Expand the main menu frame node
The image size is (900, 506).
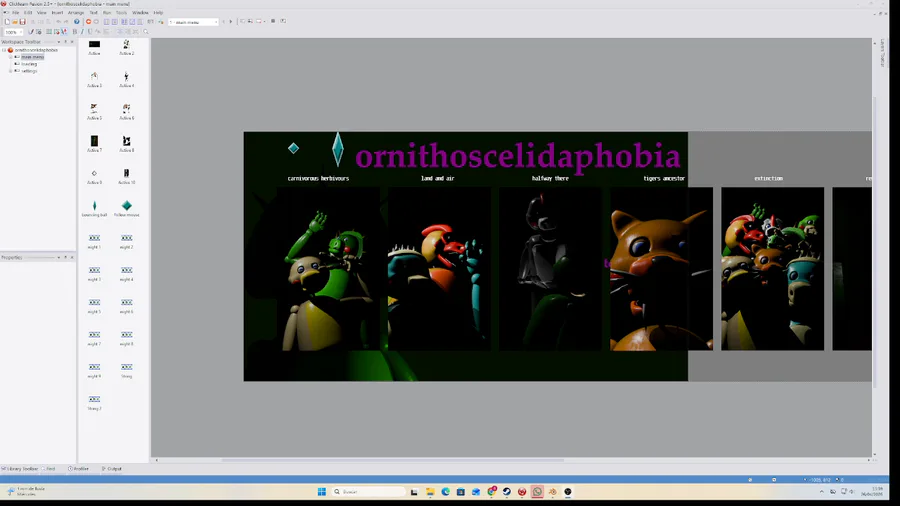tap(10, 57)
